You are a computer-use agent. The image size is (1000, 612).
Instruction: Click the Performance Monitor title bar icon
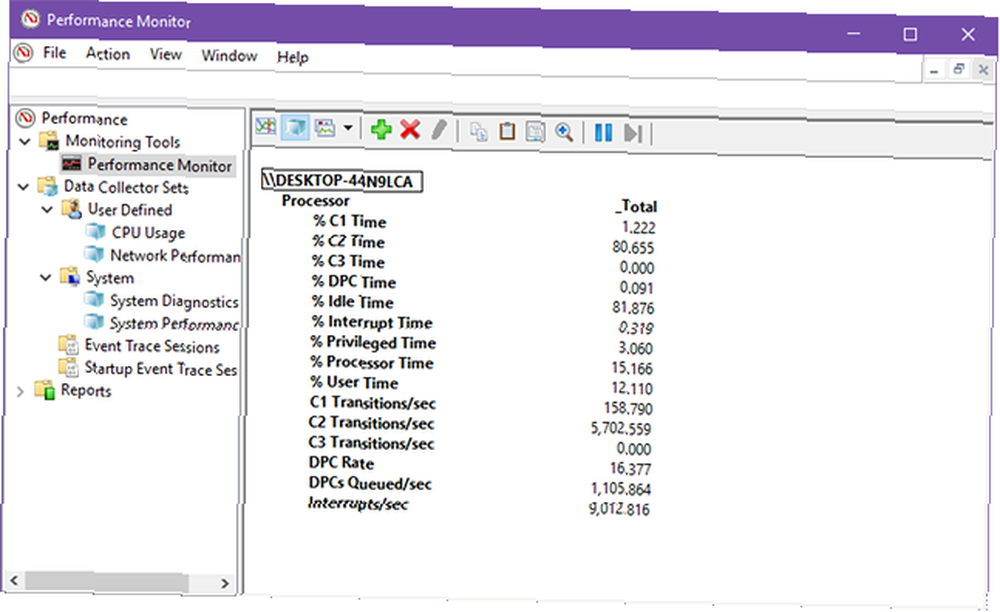30,20
